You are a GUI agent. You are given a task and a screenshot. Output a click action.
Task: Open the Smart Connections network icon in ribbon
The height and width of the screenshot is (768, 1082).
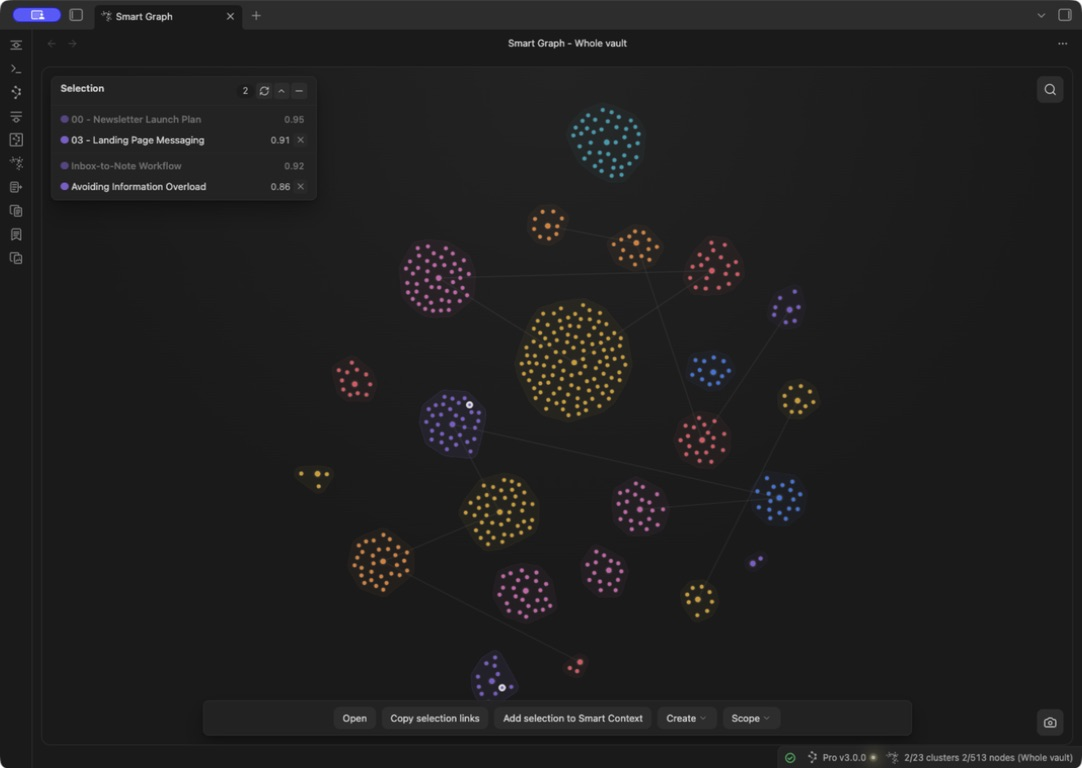coord(16,92)
